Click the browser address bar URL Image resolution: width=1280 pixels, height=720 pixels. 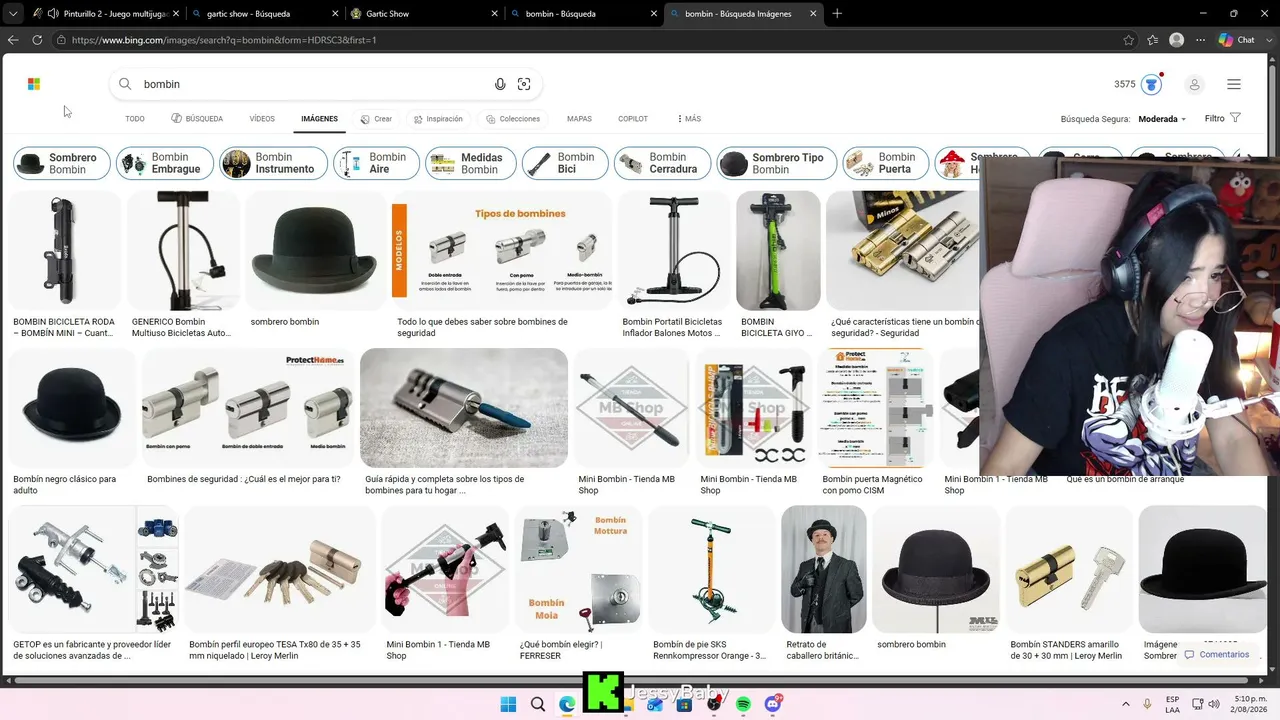coord(224,40)
